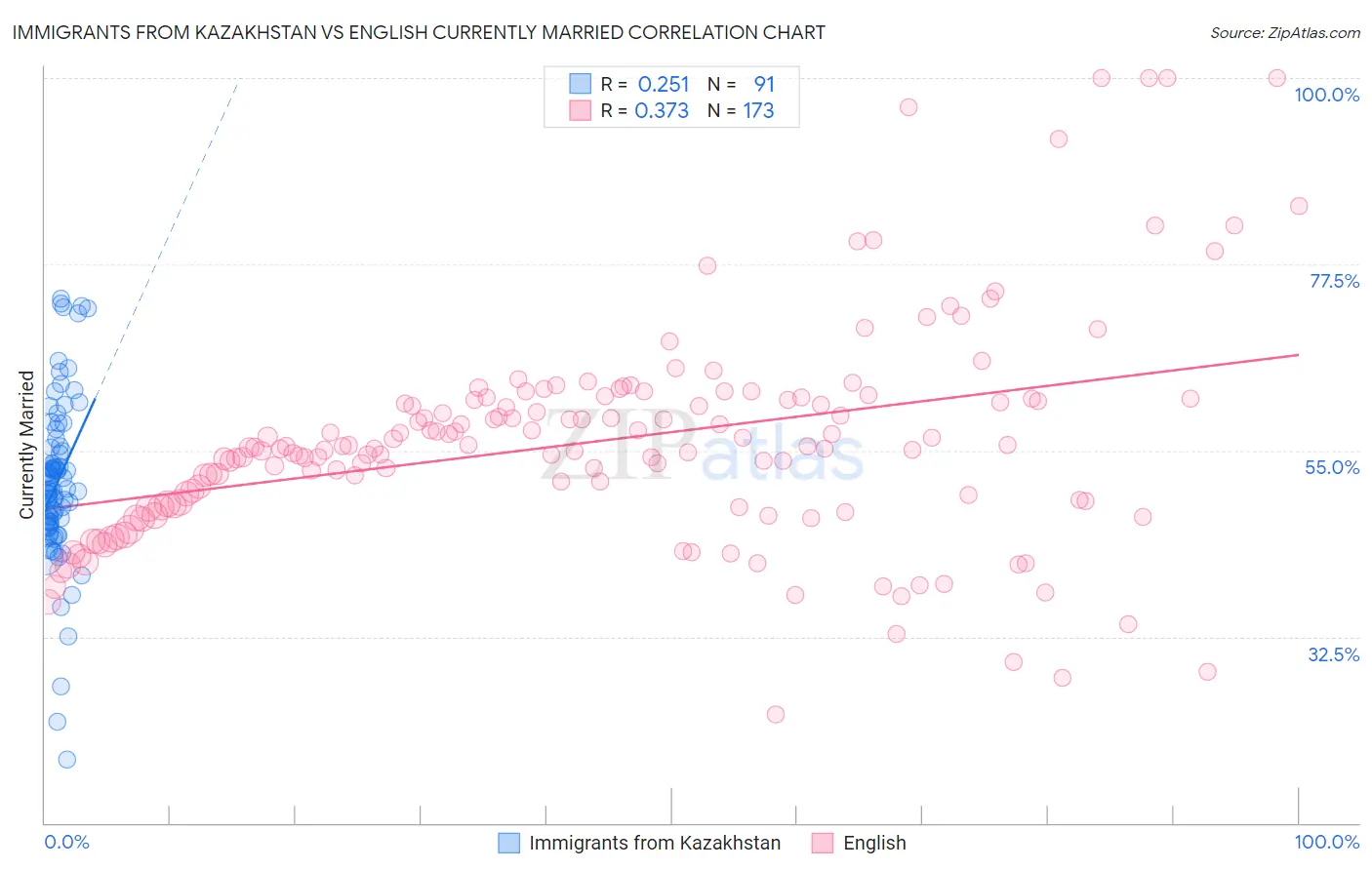Select the Immigrants from Kazakhstan legend label
The width and height of the screenshot is (1372, 870).
click(655, 843)
